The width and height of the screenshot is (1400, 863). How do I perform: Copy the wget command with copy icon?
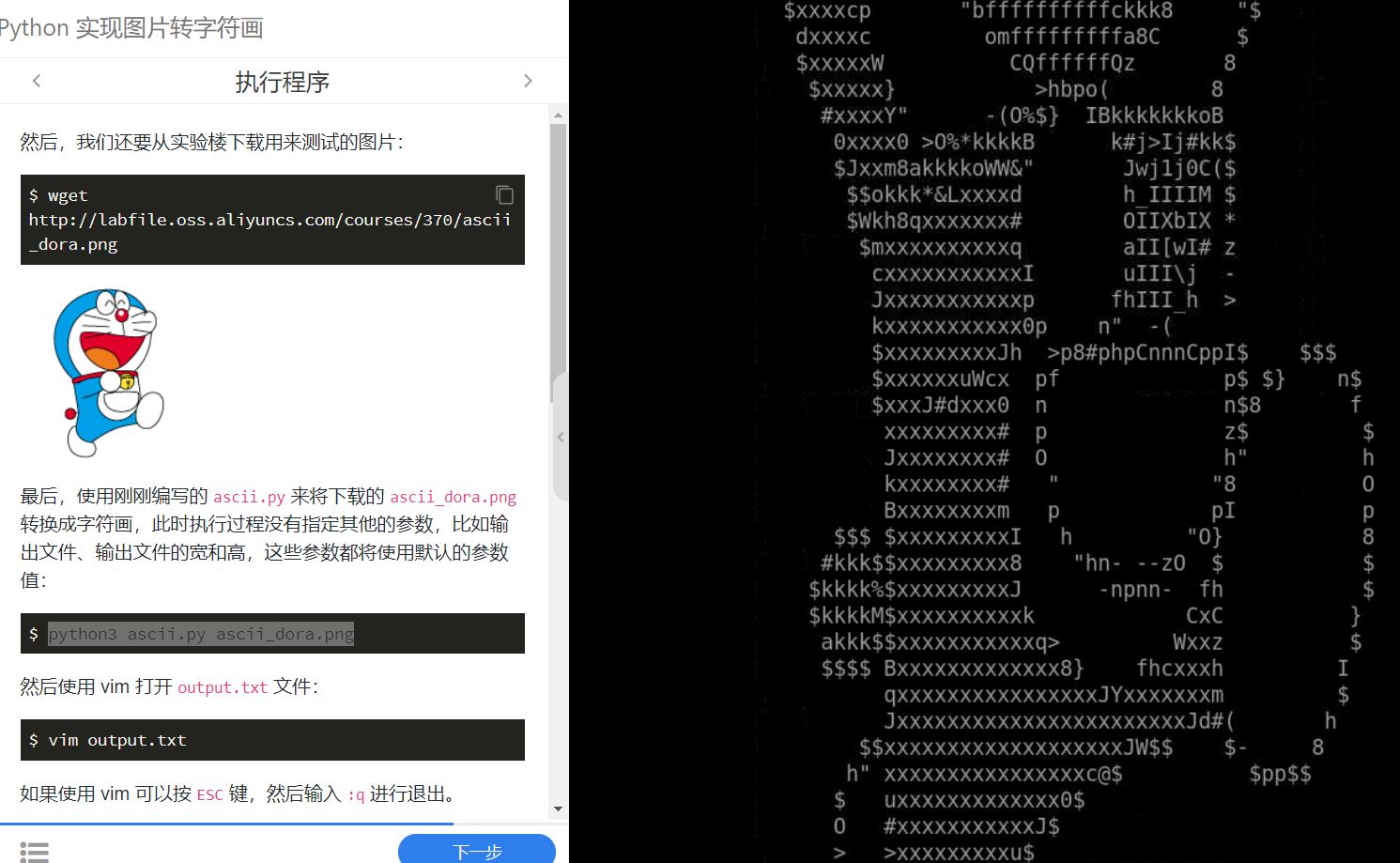tap(504, 194)
